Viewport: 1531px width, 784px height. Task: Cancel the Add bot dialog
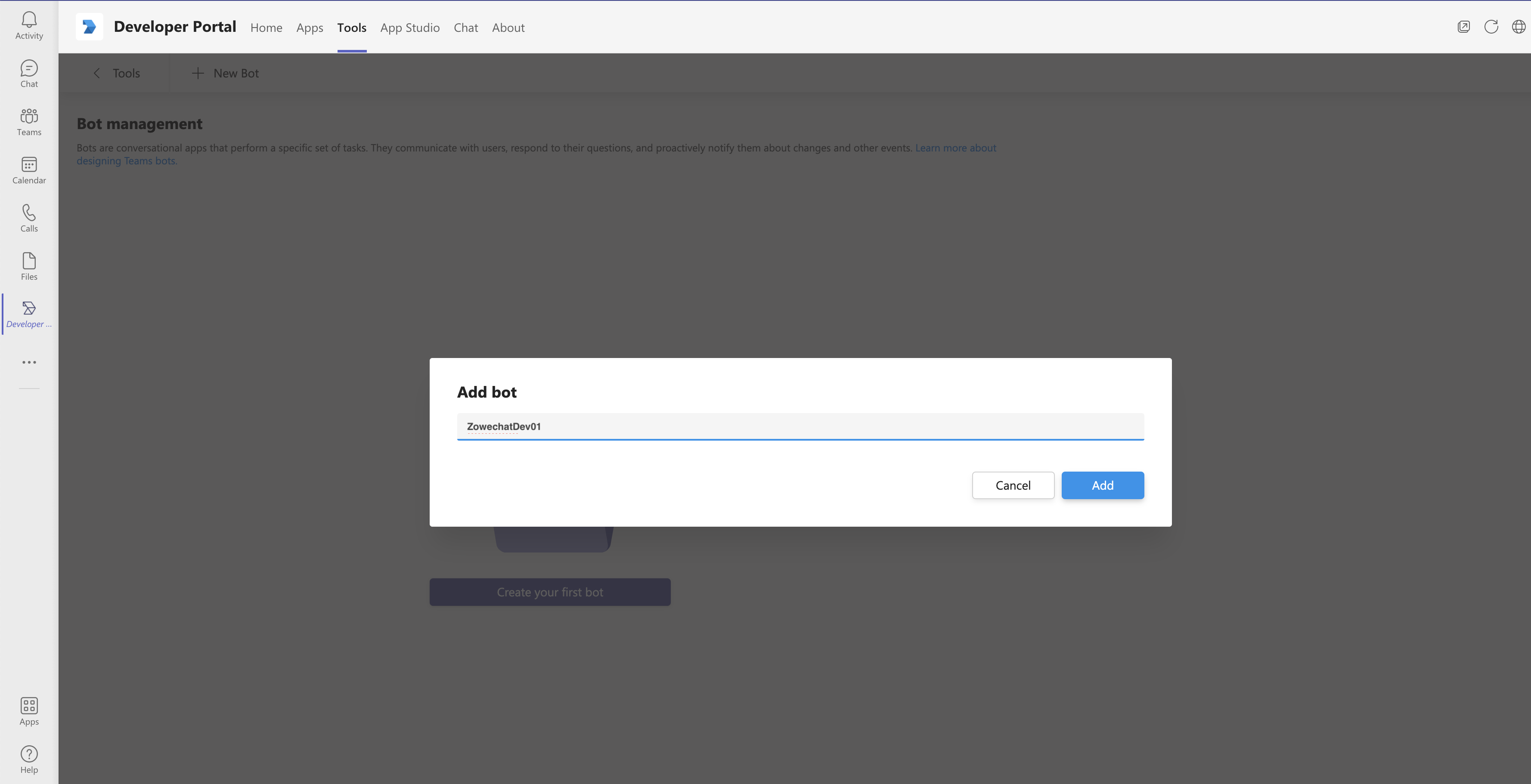(x=1013, y=485)
